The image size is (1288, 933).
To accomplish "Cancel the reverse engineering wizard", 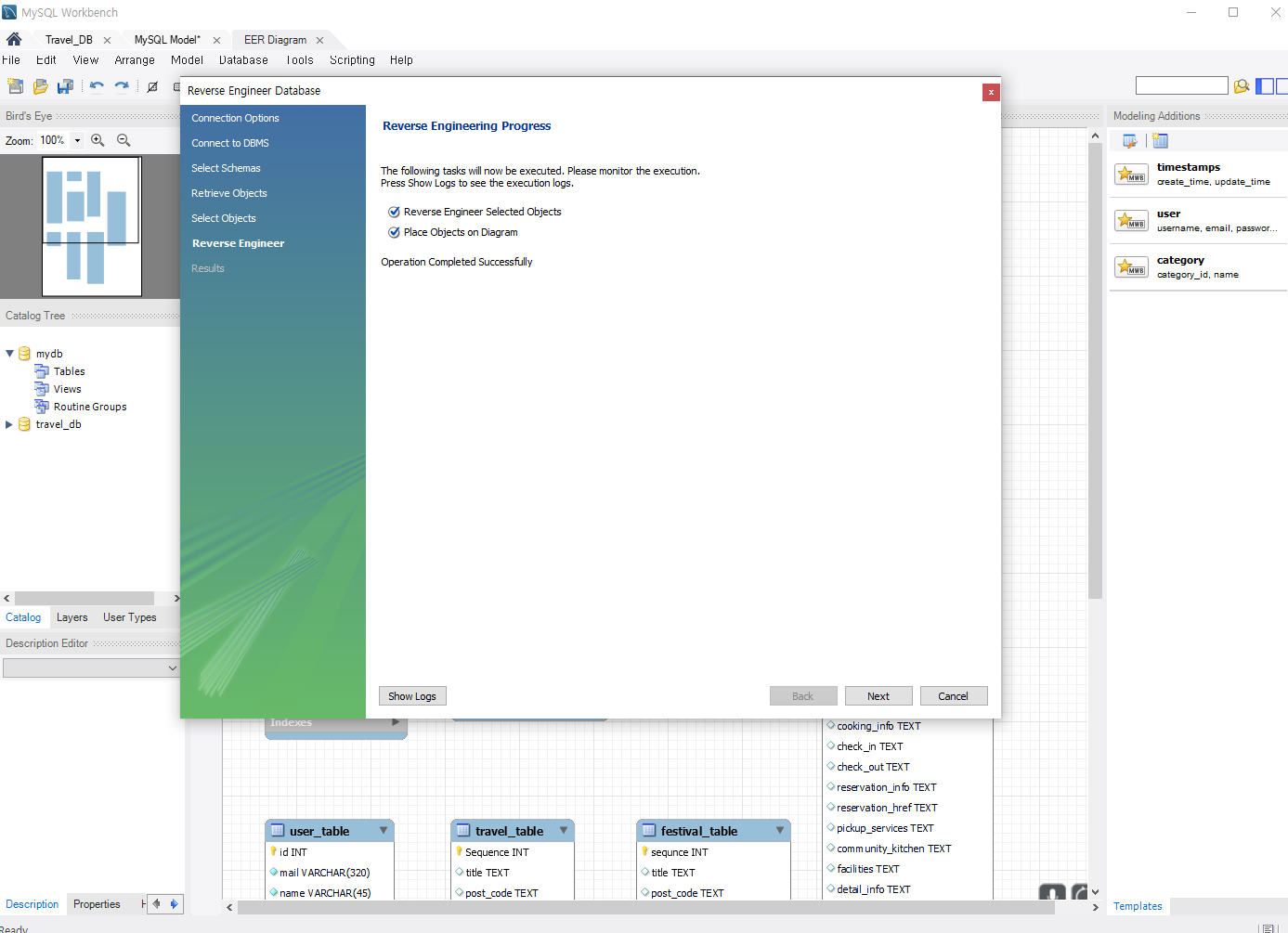I will (954, 696).
